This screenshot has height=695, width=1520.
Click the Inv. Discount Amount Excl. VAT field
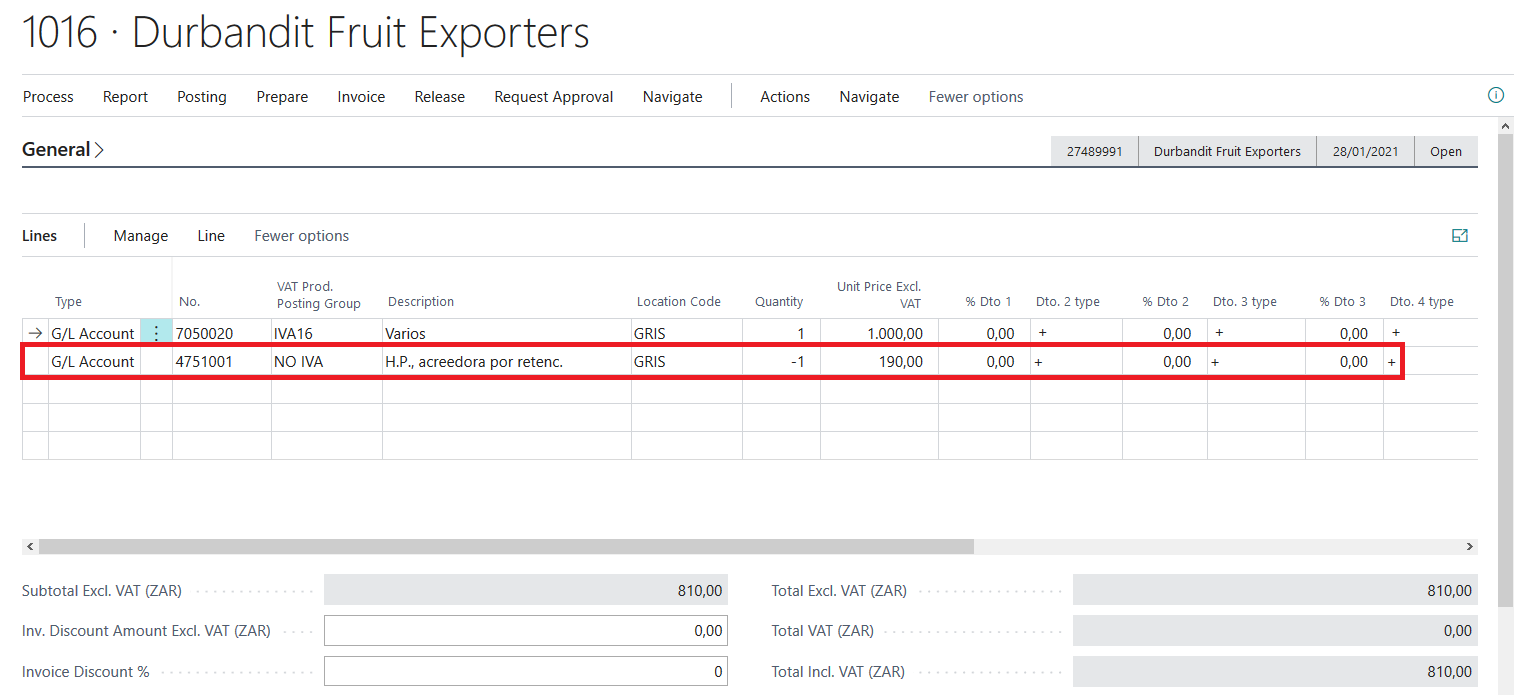coord(525,631)
